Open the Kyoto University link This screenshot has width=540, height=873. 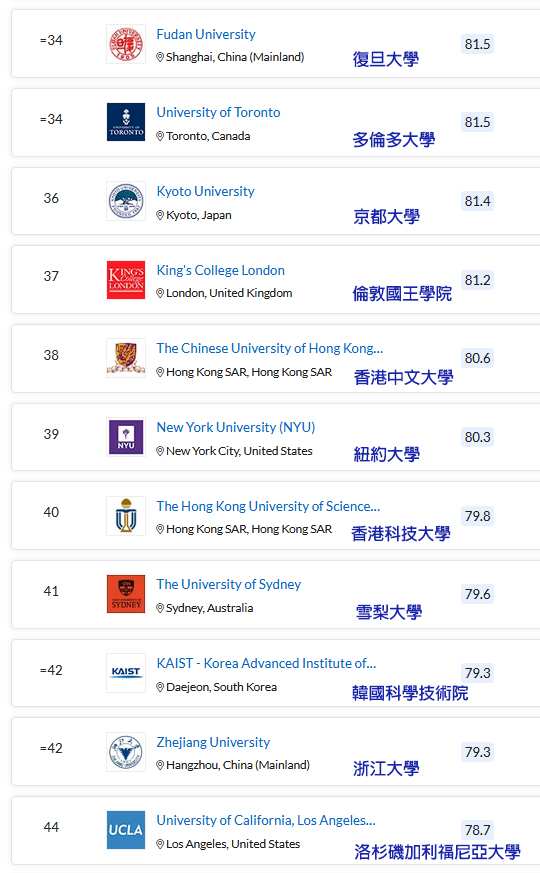tap(205, 192)
